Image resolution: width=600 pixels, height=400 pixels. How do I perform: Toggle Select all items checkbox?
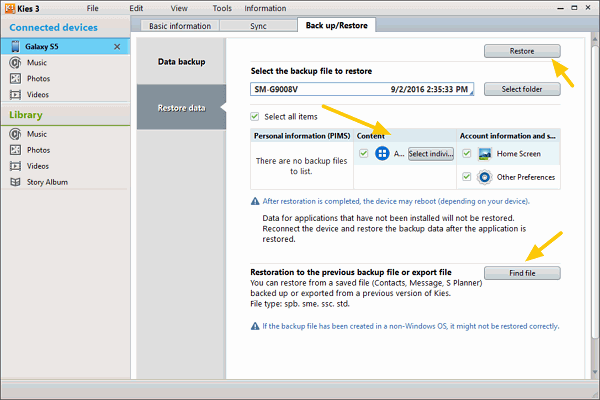254,116
